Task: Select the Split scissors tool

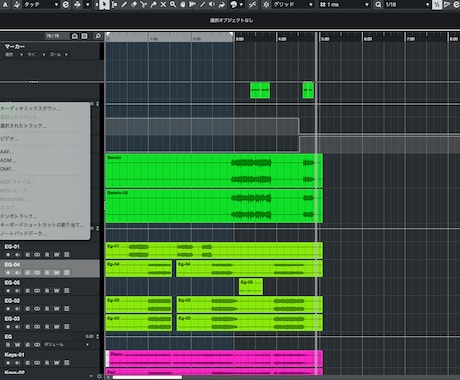Action: 143,5
